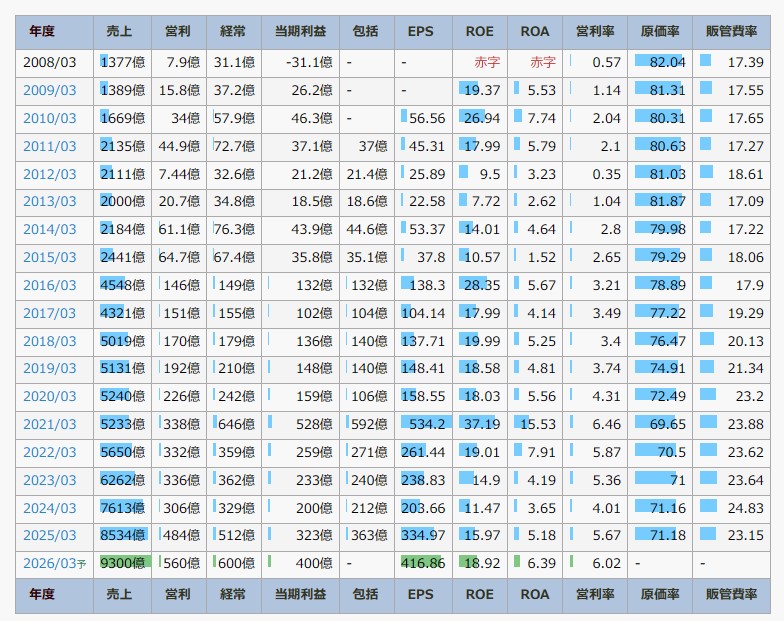Open the 2014/03 fiscal year link
This screenshot has width=784, height=621.
(50, 230)
